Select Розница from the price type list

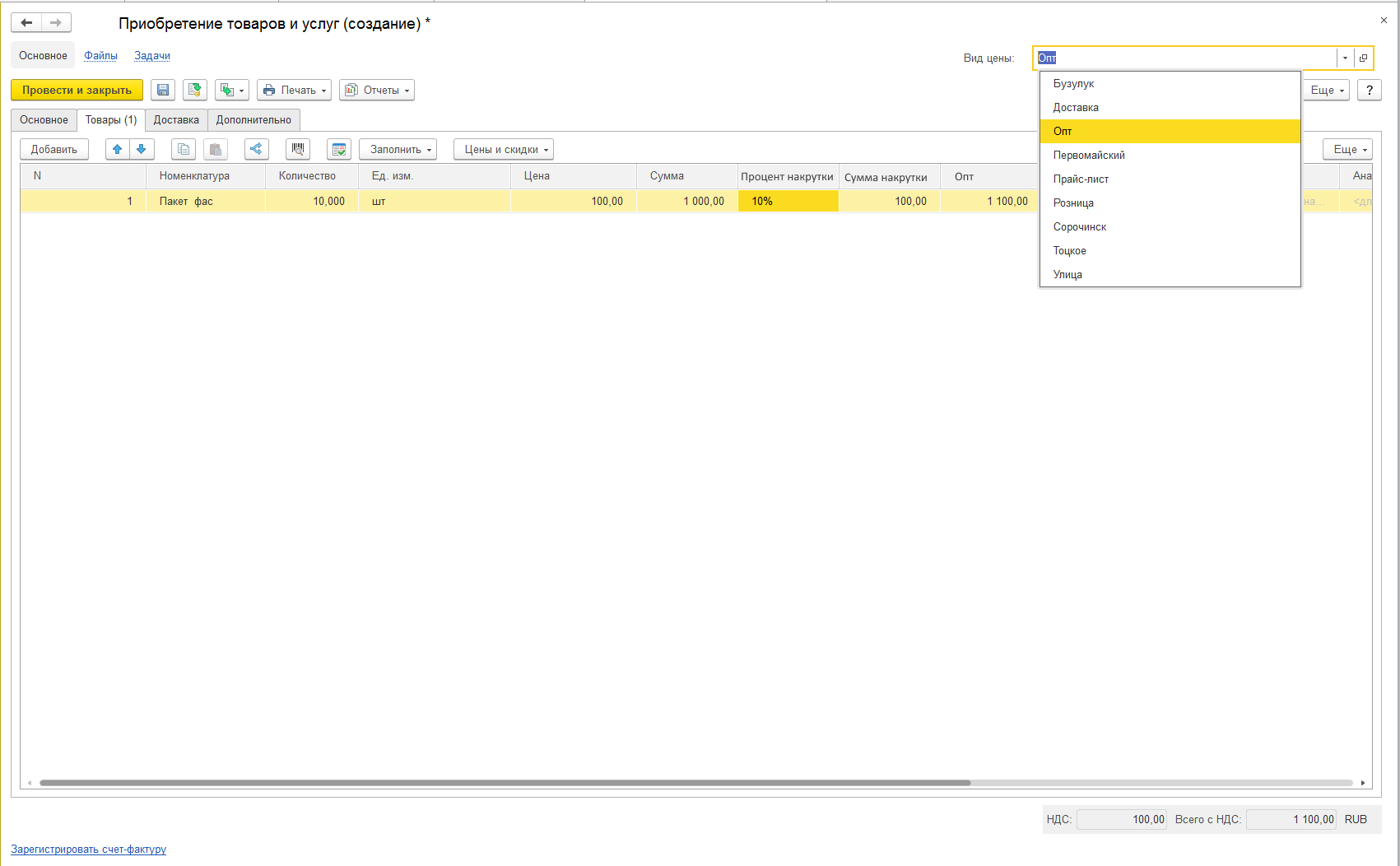tap(1073, 203)
